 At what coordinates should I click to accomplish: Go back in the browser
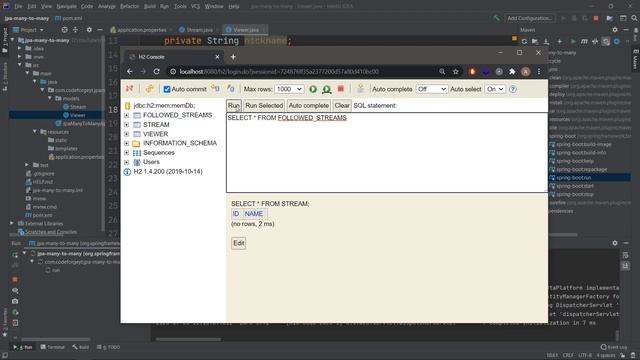point(130,71)
